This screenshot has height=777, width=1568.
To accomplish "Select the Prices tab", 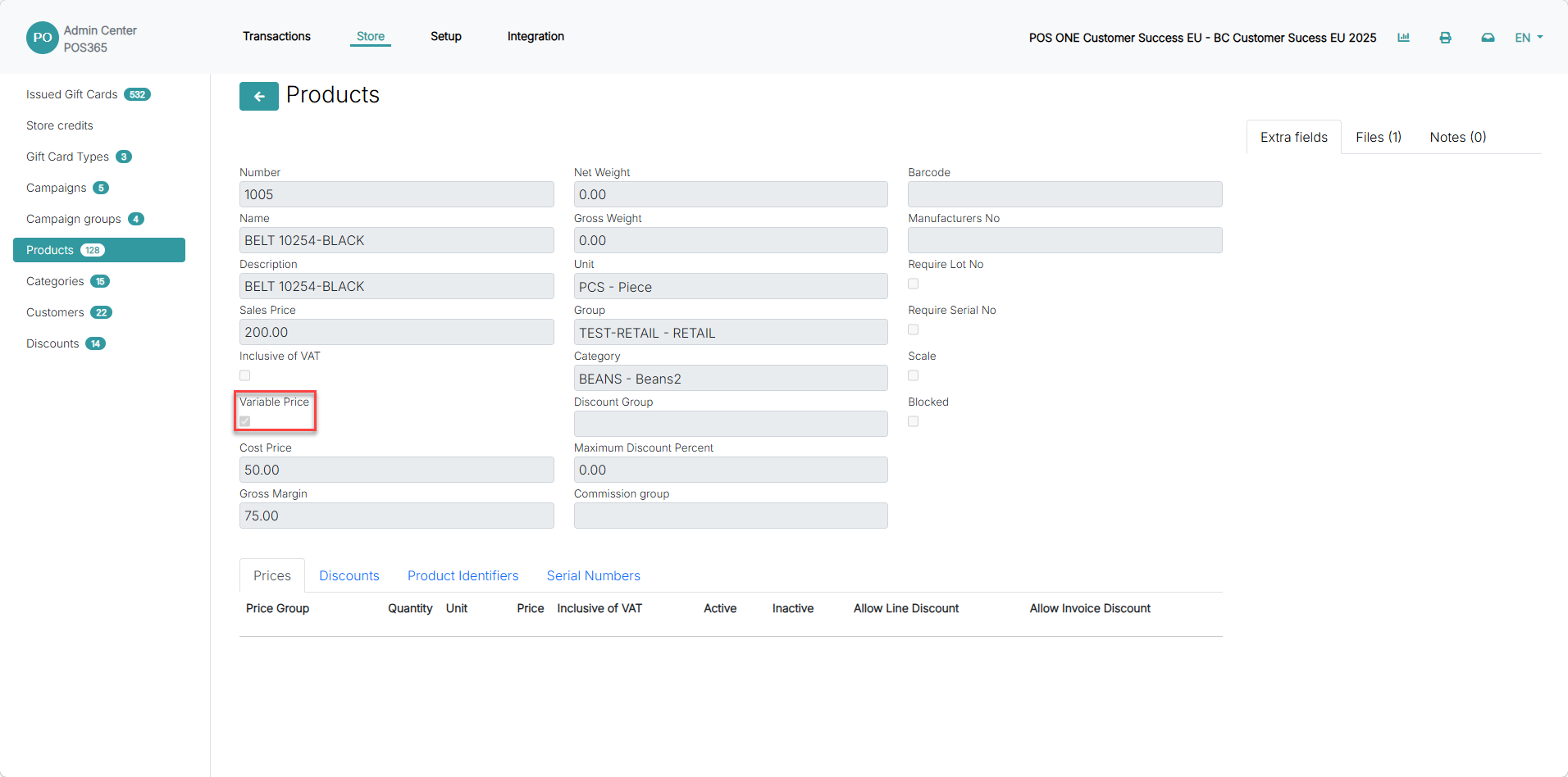I will tap(272, 575).
